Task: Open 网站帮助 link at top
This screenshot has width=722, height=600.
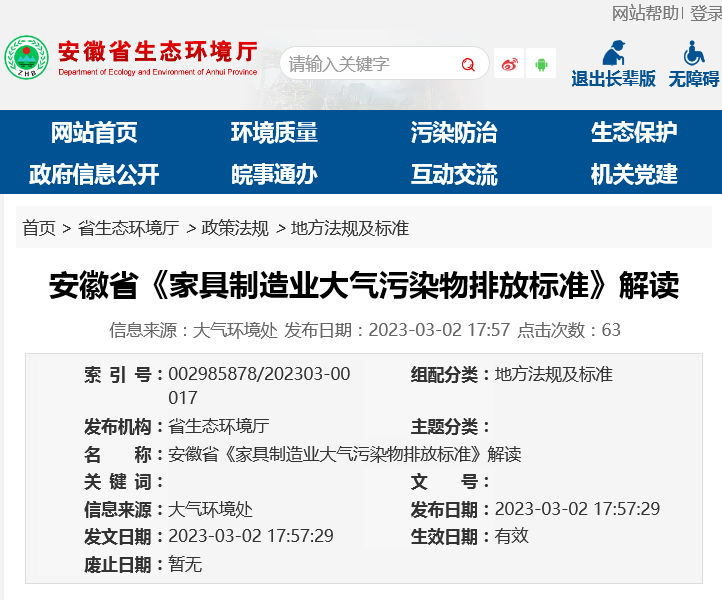Action: 645,13
